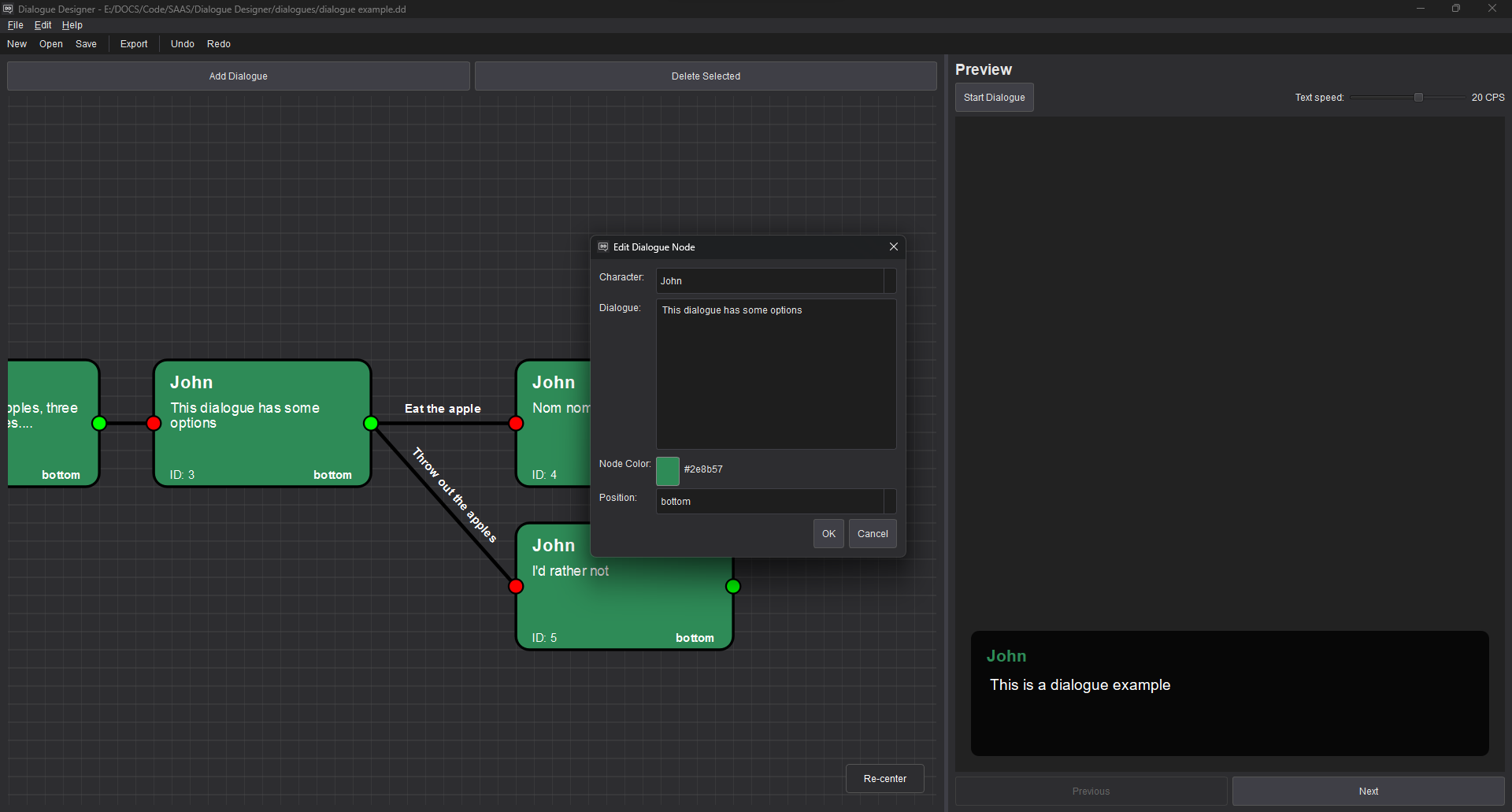The width and height of the screenshot is (1512, 812).
Task: Open the Position dropdown showing bottom
Action: click(888, 501)
